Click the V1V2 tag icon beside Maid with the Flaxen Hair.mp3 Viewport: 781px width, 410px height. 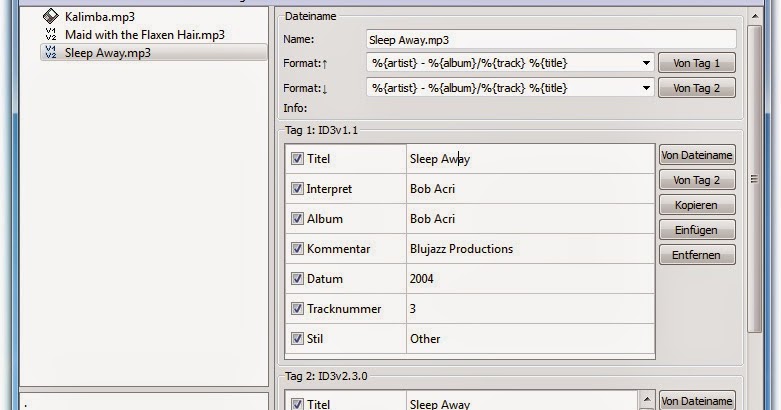[50, 34]
